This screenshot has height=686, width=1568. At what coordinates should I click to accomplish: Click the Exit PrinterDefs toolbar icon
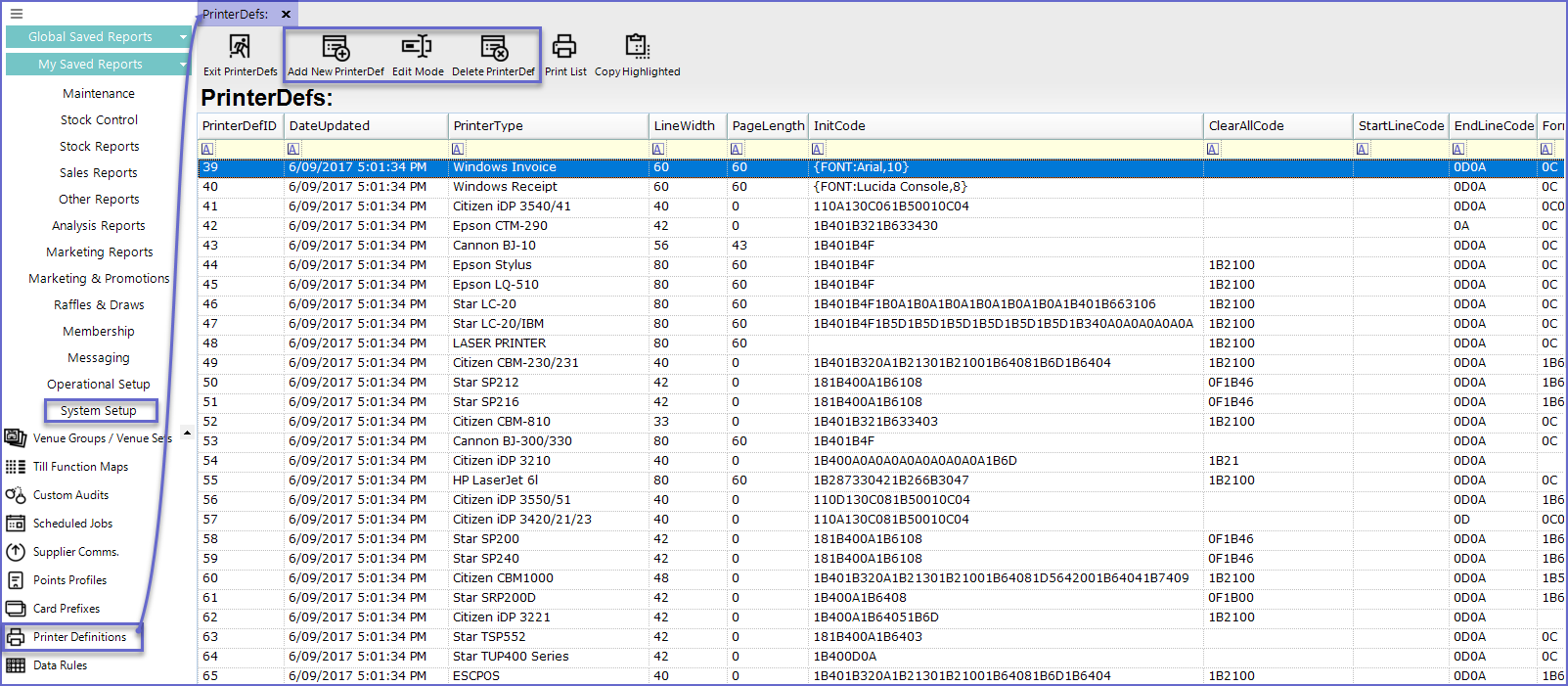pyautogui.click(x=240, y=47)
